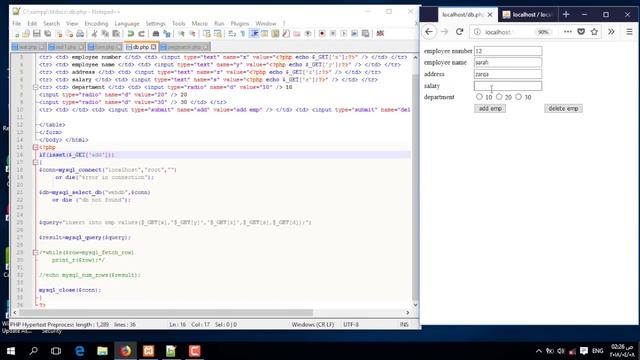This screenshot has width=640, height=360.
Task: Start macro recording with red record icon
Action: 322,33
